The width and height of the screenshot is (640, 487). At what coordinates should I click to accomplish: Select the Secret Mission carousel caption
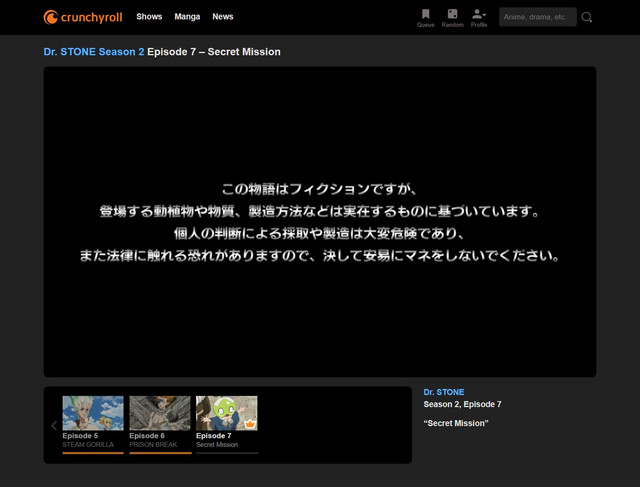pyautogui.click(x=217, y=445)
